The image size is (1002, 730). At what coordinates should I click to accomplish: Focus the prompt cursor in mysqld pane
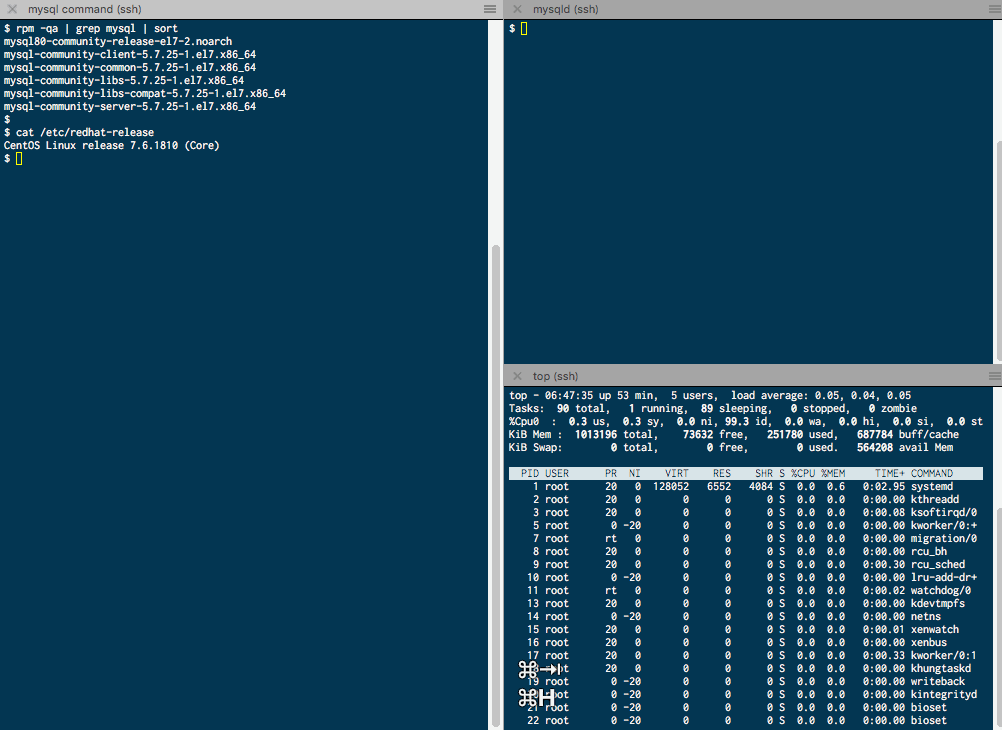pyautogui.click(x=524, y=29)
